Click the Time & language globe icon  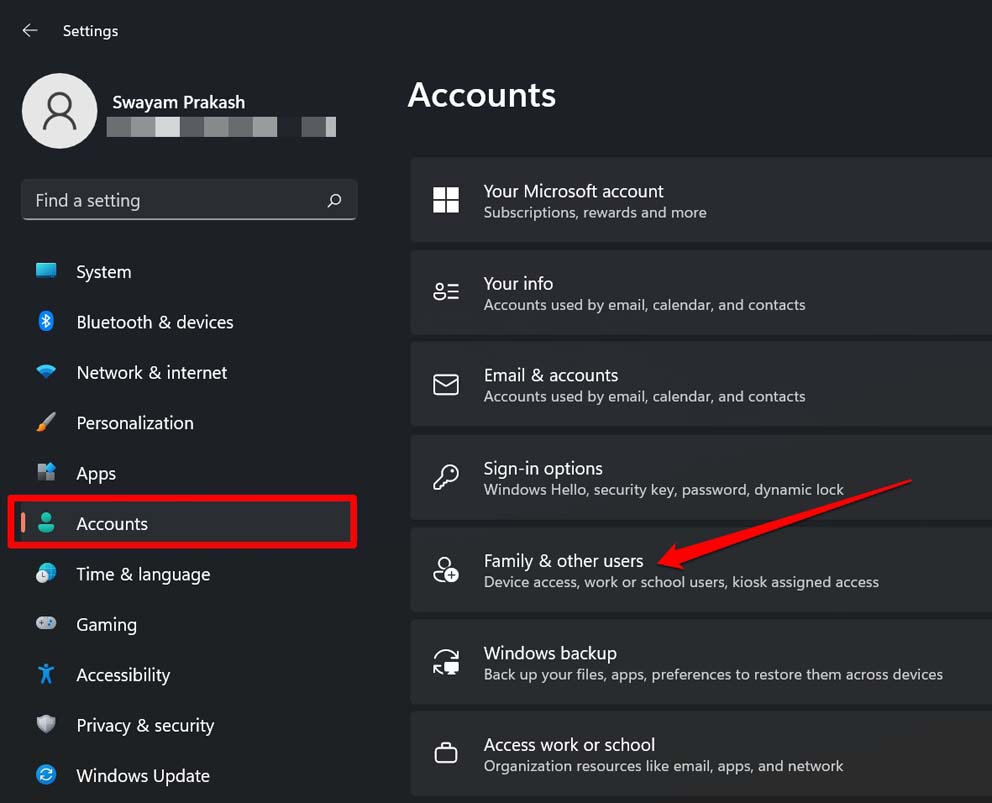46,574
